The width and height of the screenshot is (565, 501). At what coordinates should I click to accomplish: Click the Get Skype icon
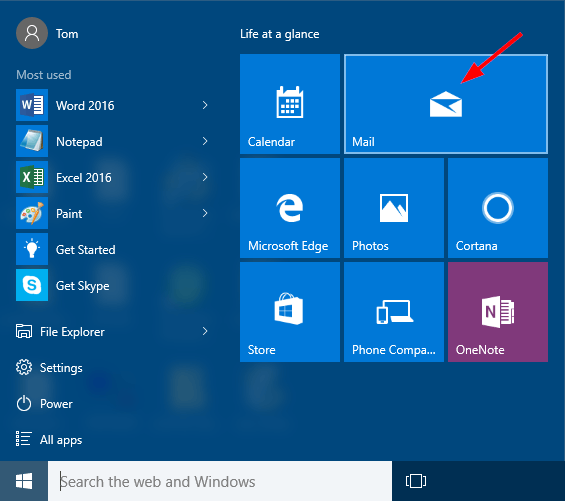32,285
